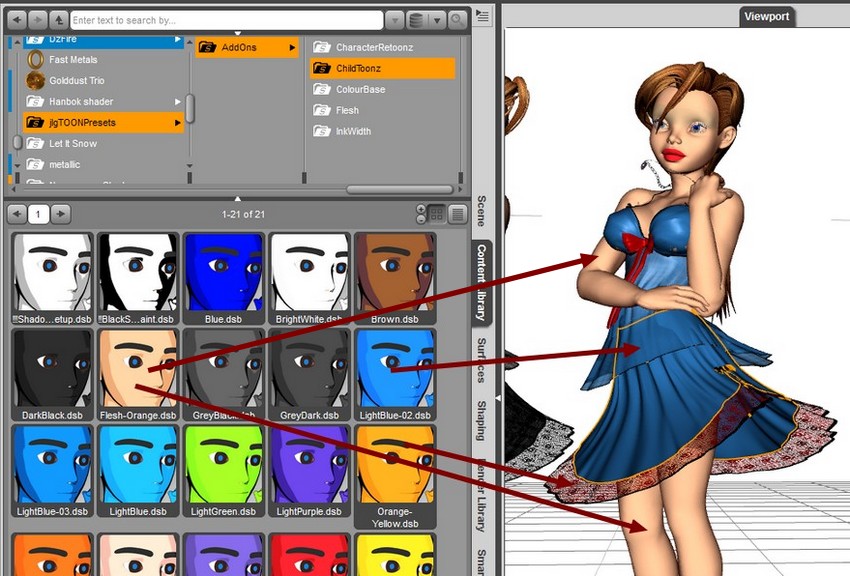Open the pane options menu icon

tap(482, 16)
